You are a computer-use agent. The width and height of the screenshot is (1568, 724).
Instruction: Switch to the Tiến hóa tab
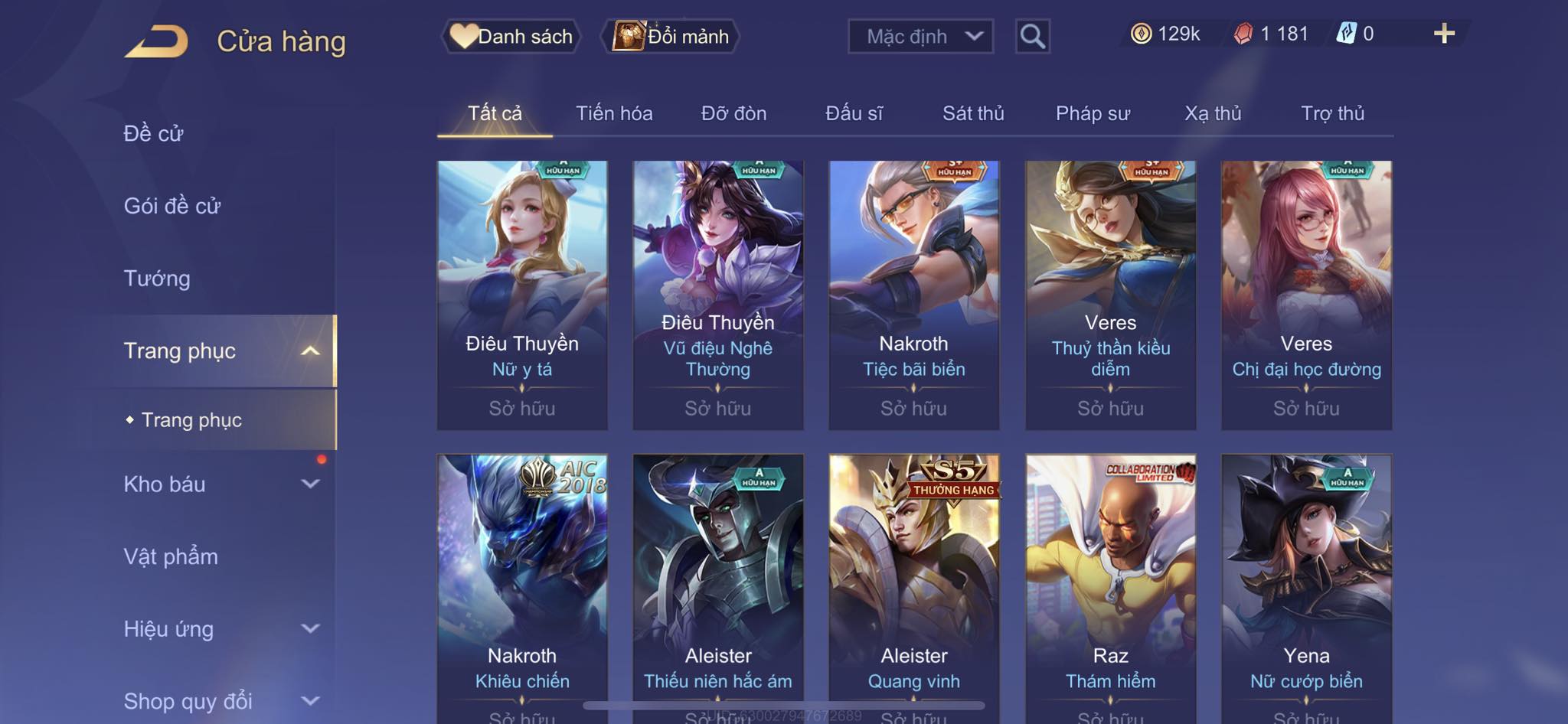[614, 113]
